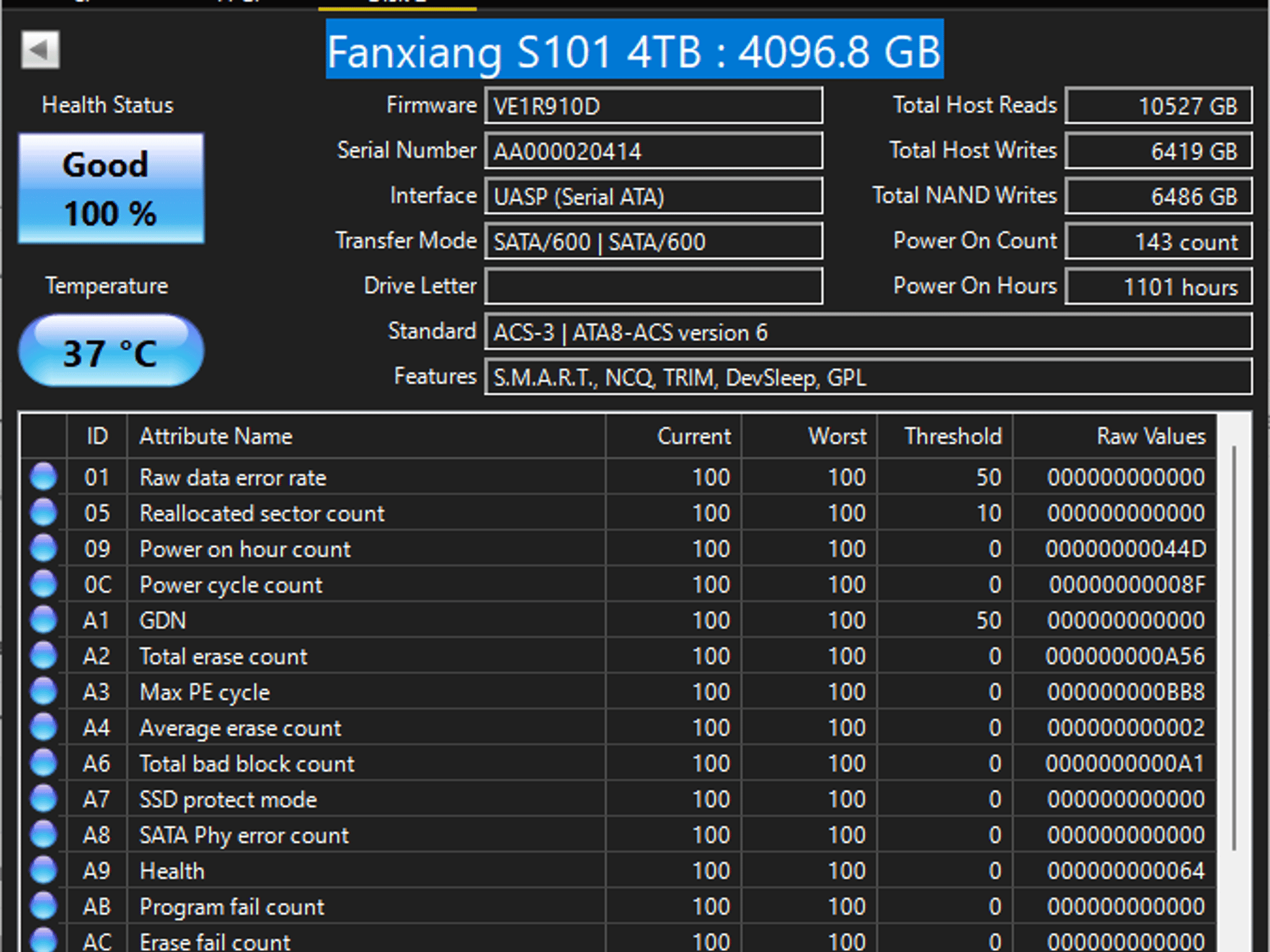The height and width of the screenshot is (952, 1270).
Task: Select the Max PE cycle attribute name
Action: (205, 692)
